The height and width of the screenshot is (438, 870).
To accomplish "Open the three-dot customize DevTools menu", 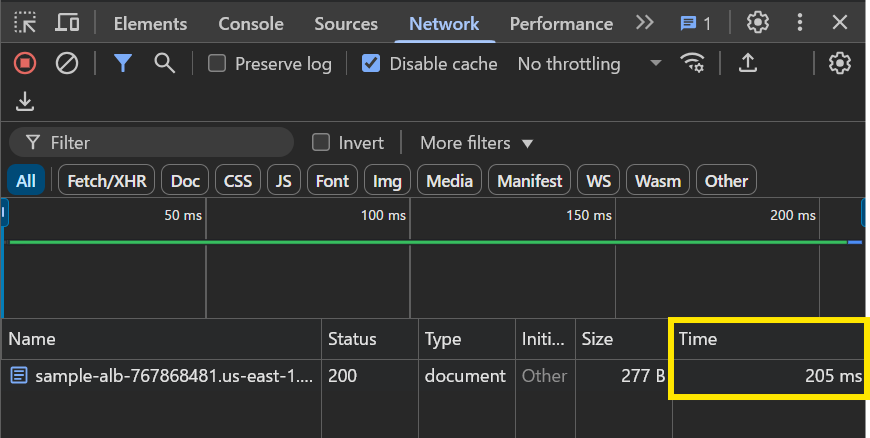I will 800,23.
